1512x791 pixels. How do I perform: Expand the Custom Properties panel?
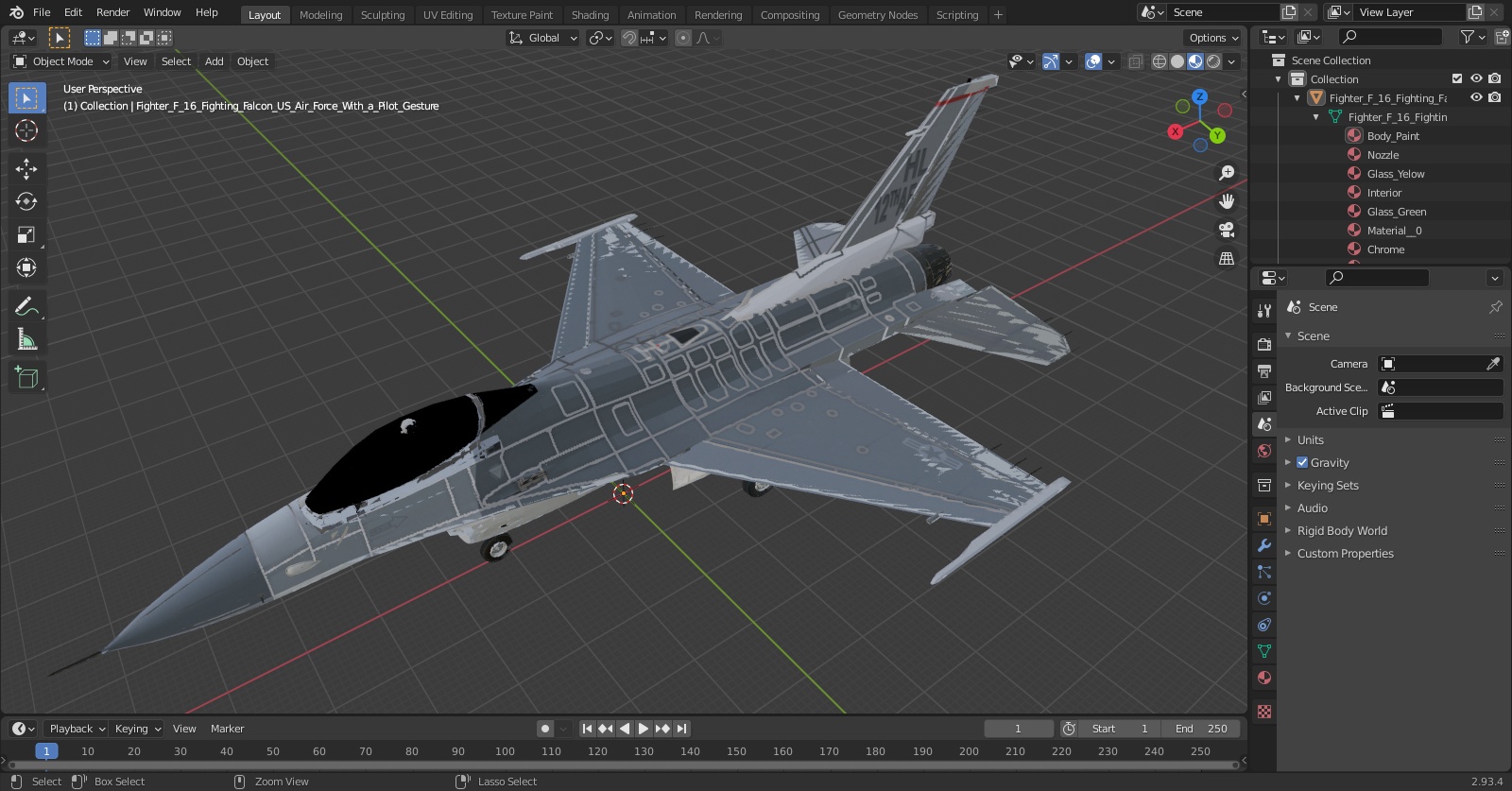tap(1345, 553)
